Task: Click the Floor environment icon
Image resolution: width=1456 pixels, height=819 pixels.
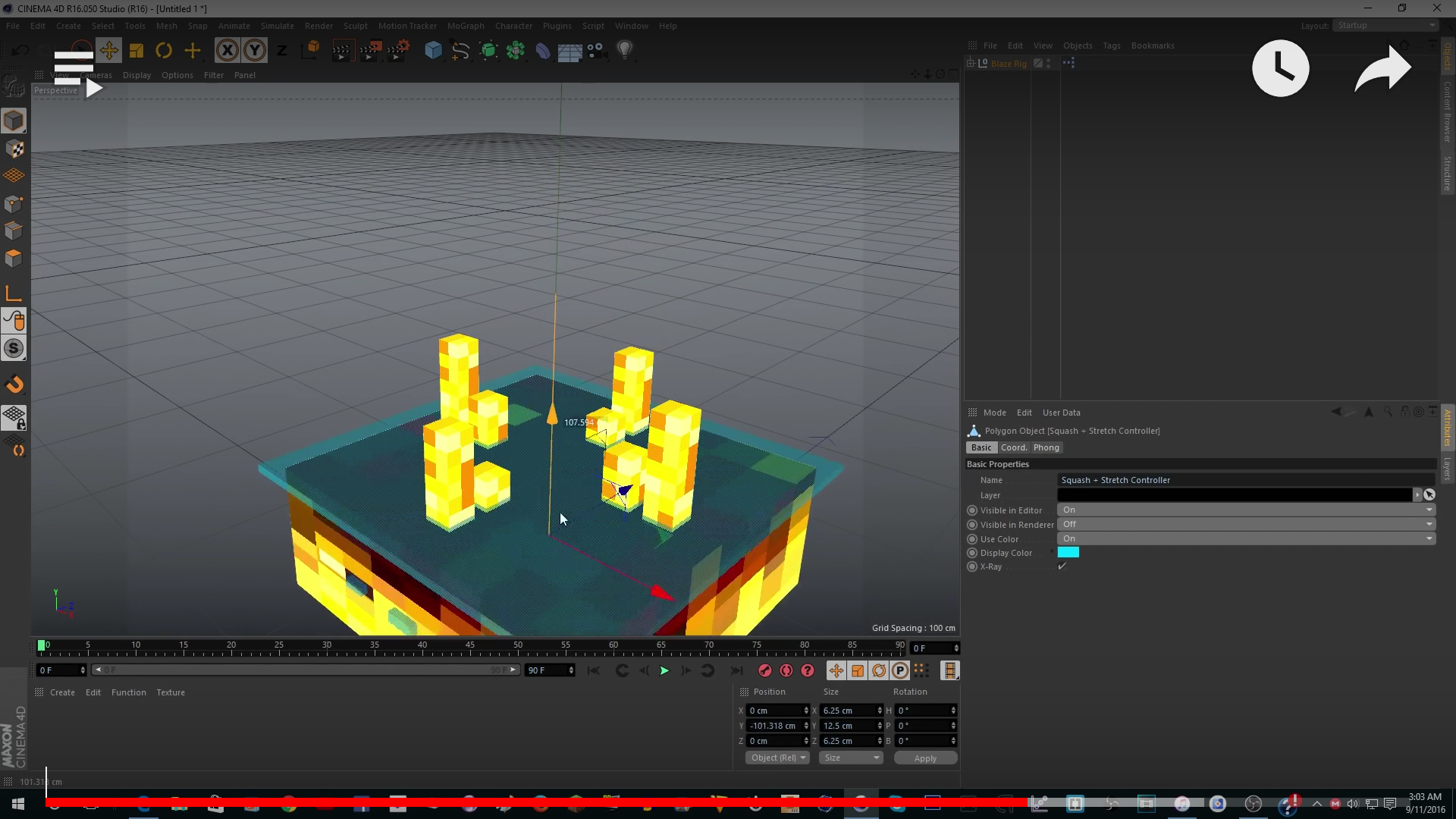Action: tap(570, 51)
